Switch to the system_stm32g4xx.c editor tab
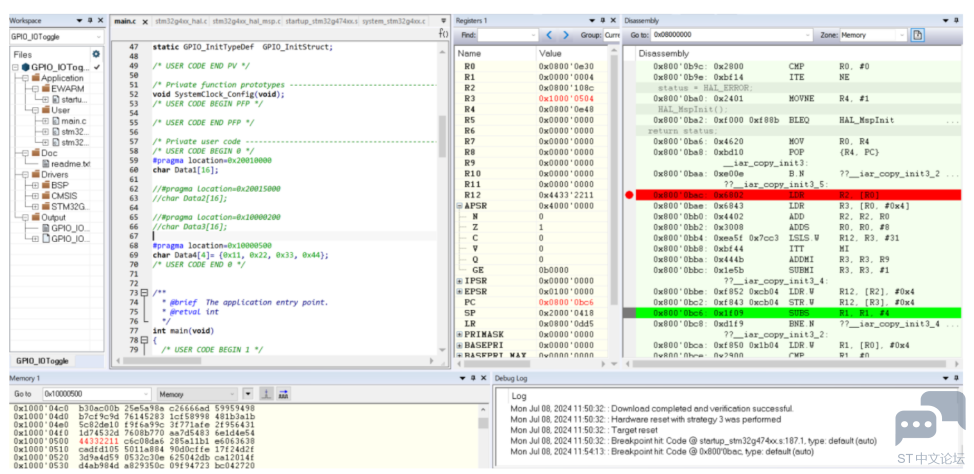 393,21
